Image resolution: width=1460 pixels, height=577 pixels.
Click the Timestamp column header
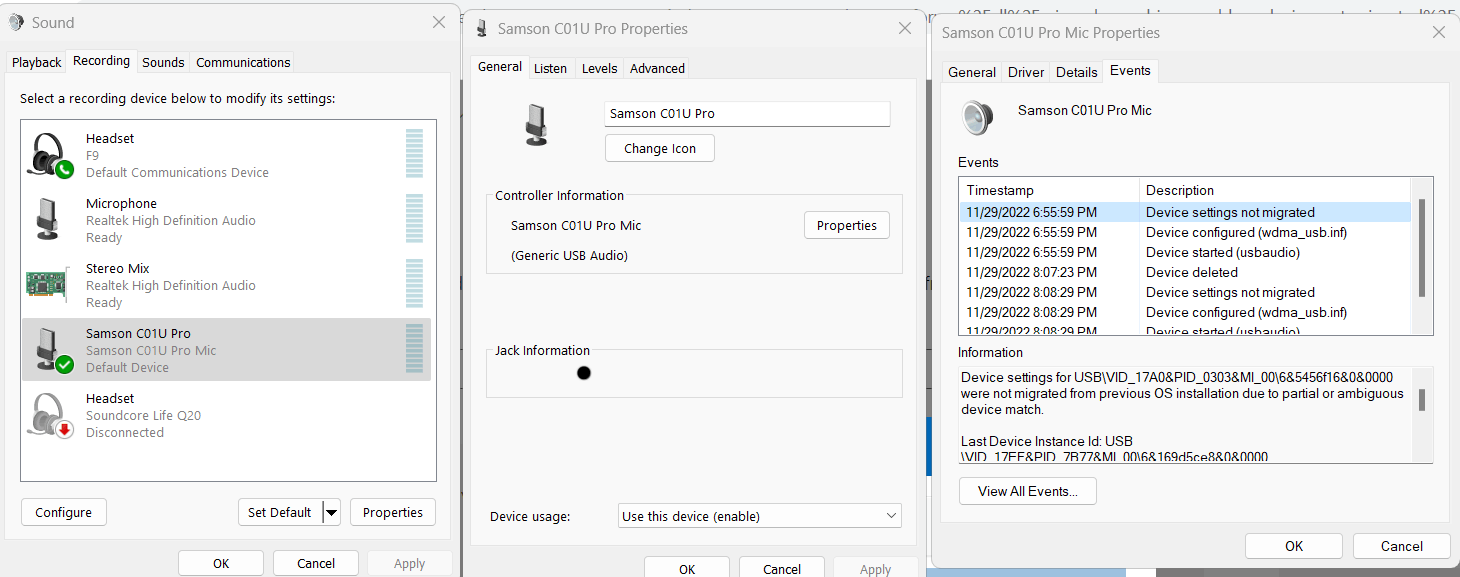pos(1049,190)
